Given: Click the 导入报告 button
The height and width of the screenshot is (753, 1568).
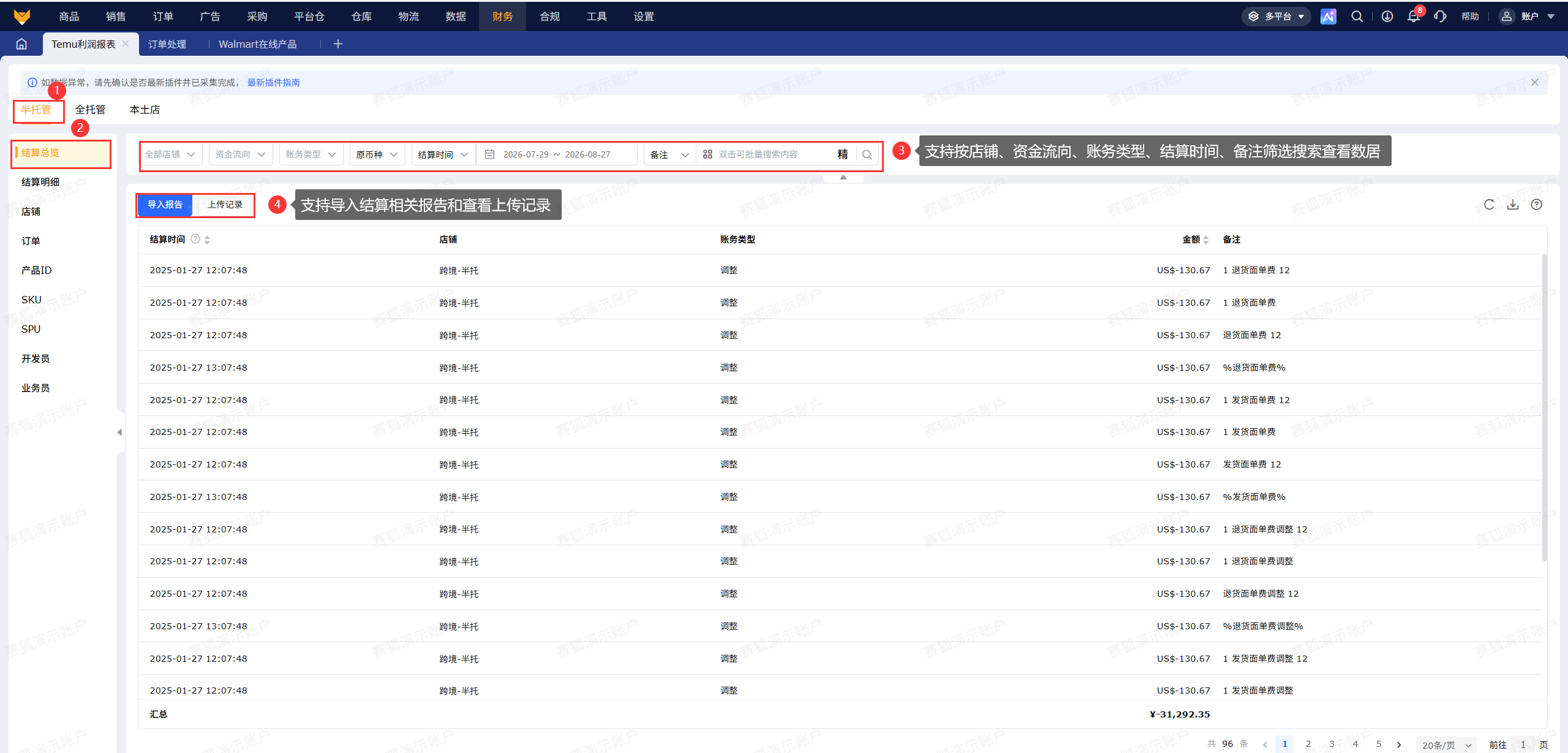Looking at the screenshot, I should pyautogui.click(x=165, y=205).
